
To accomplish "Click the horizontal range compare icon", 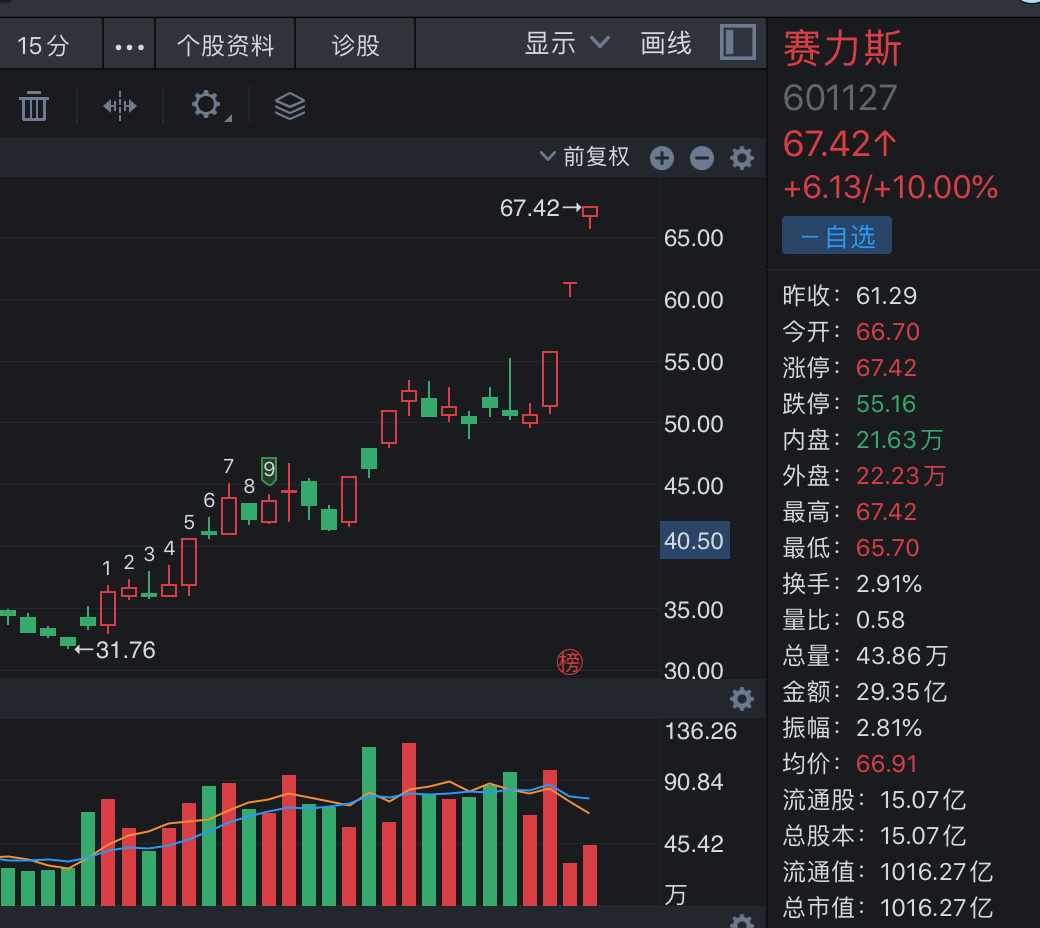I will [x=120, y=105].
